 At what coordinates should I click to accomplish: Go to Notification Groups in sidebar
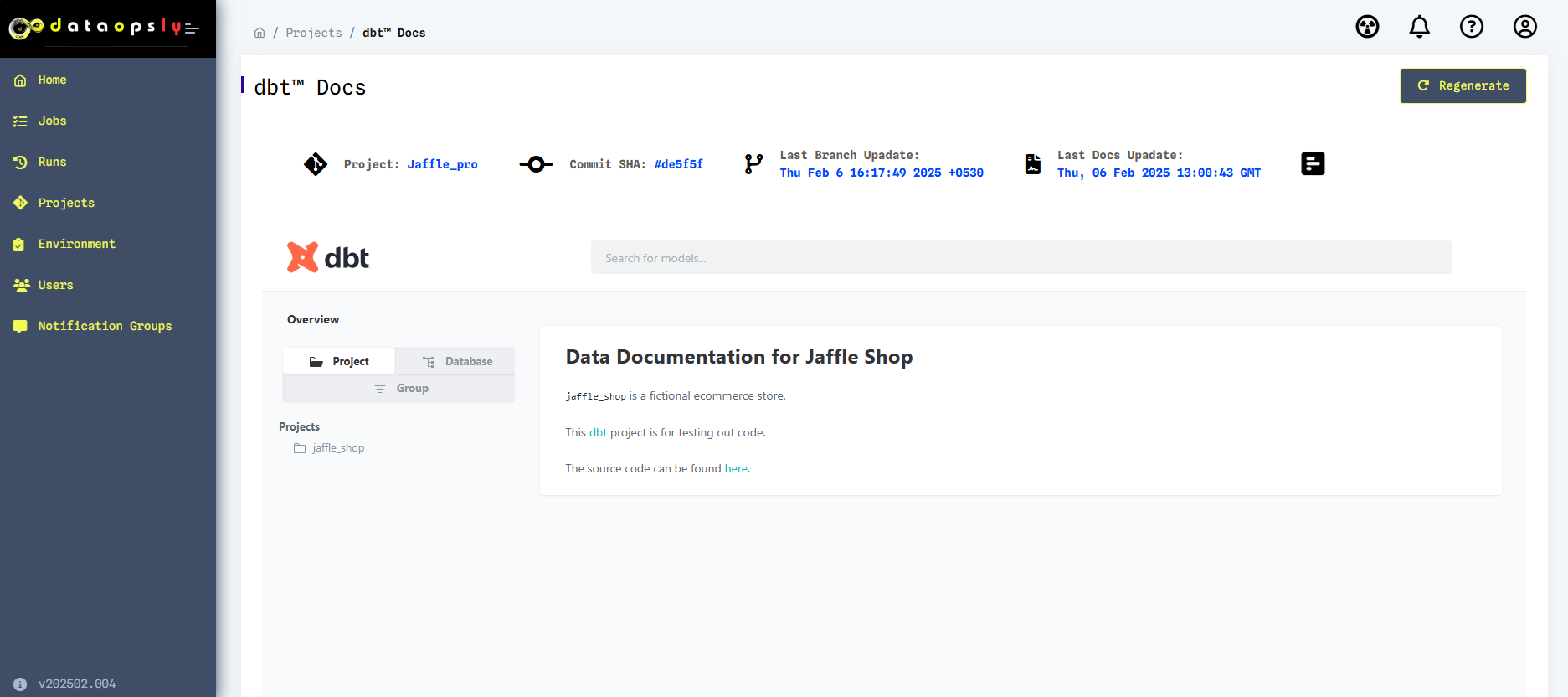click(105, 326)
